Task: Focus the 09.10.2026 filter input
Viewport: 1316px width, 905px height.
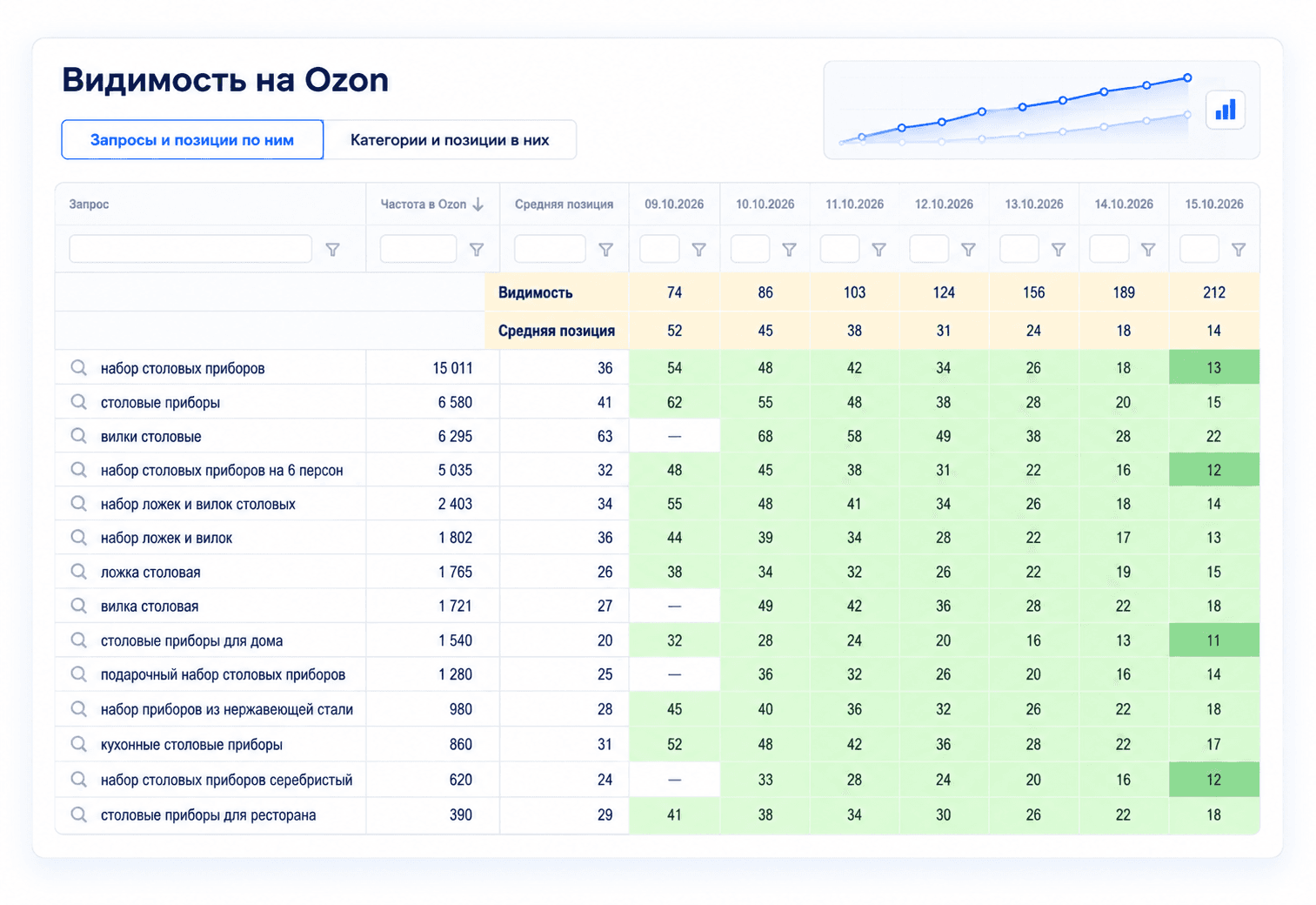Action: click(x=659, y=249)
